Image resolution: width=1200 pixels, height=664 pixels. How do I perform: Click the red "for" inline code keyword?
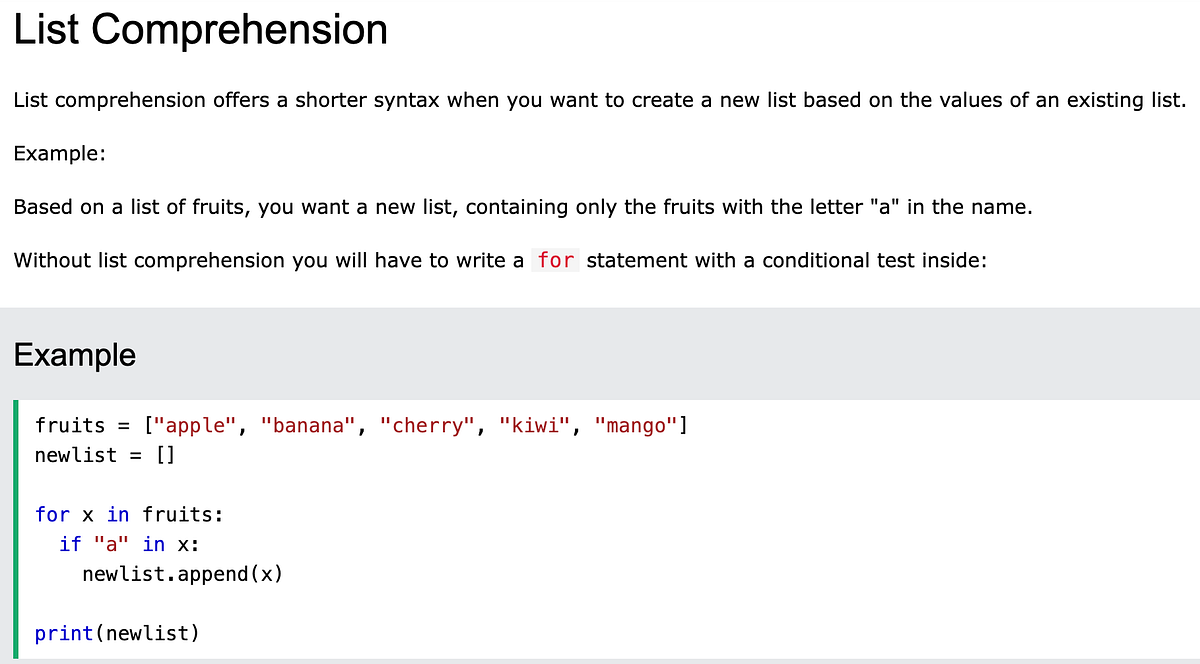pos(555,260)
